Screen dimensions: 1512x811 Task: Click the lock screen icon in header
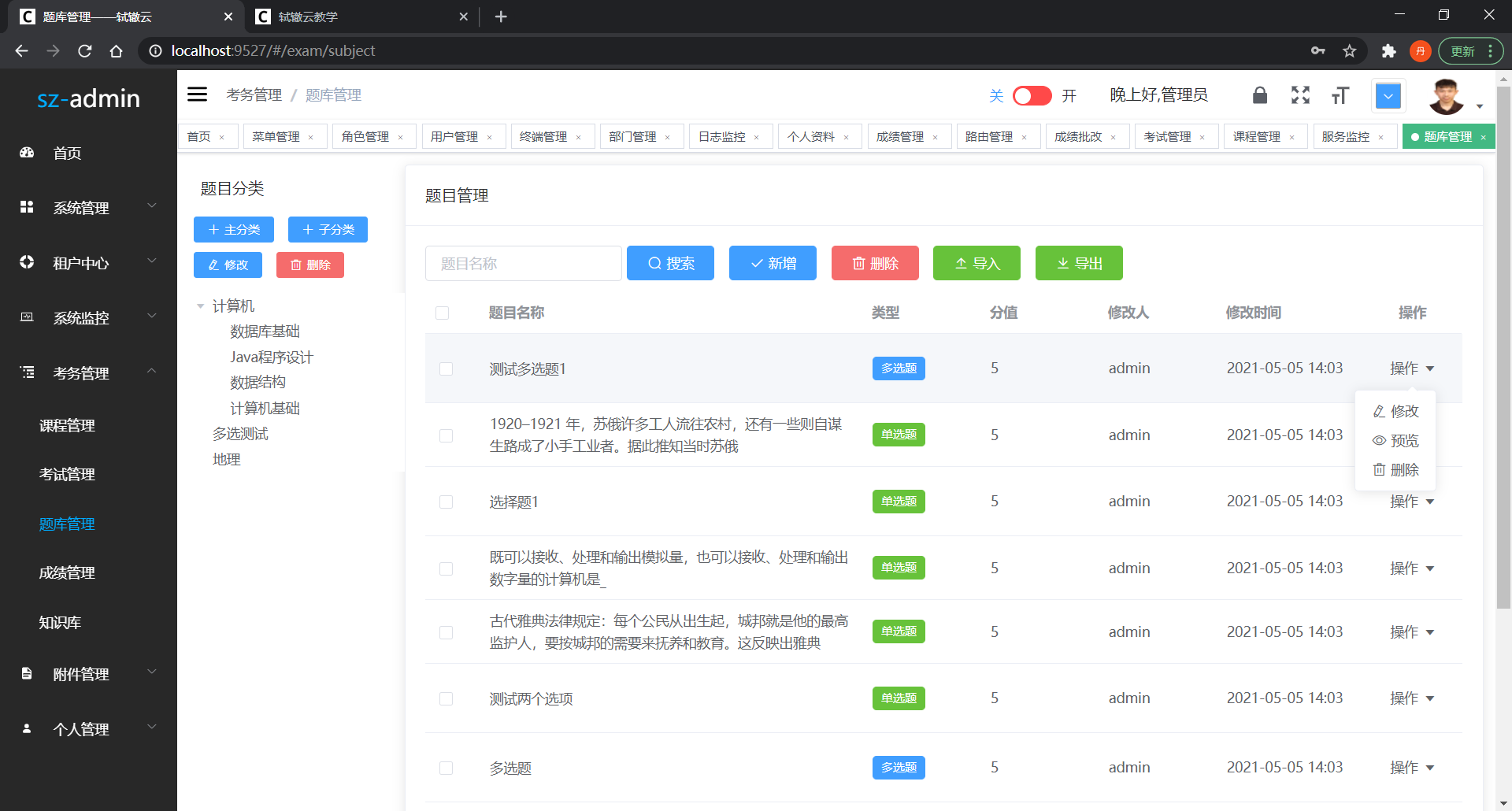(x=1259, y=94)
